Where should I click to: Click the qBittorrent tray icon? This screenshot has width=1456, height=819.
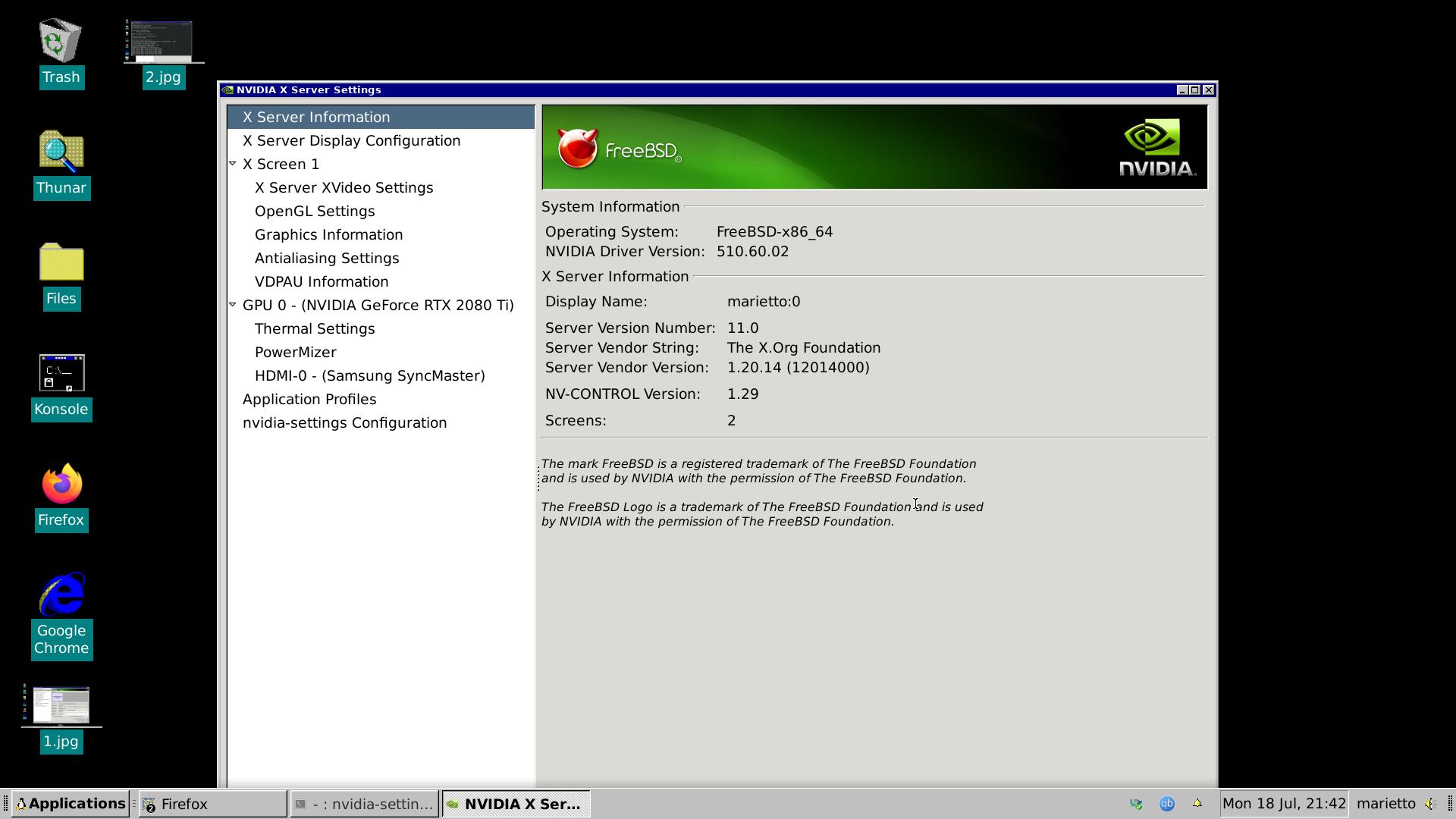click(x=1166, y=804)
